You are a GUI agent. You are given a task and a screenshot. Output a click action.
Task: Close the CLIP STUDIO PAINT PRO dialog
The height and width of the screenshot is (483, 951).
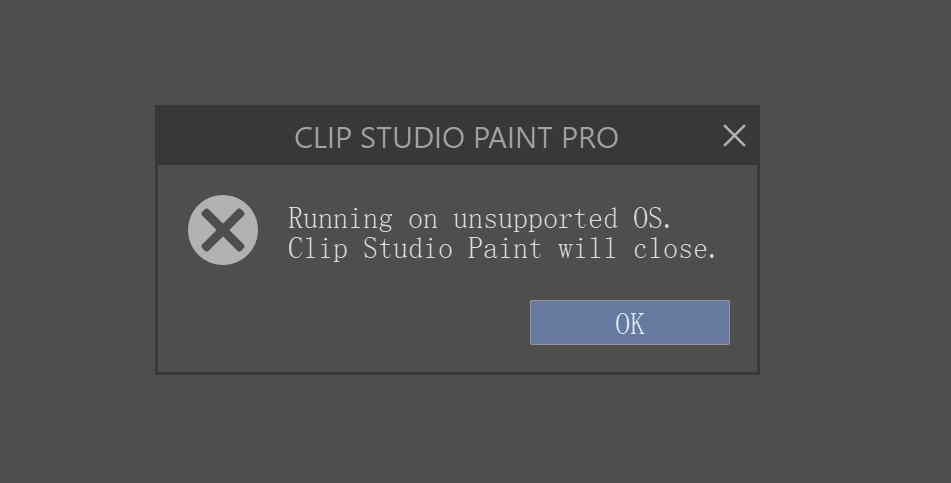734,136
